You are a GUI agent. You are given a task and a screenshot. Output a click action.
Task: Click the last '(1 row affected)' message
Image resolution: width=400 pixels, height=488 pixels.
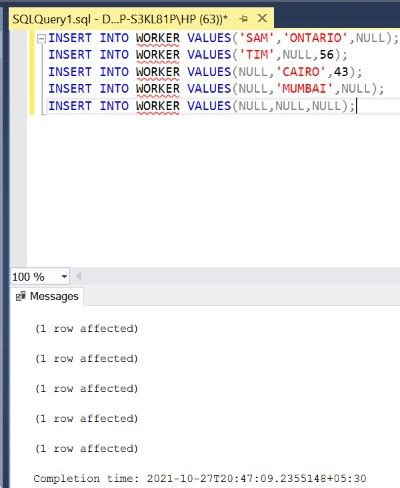(86, 449)
